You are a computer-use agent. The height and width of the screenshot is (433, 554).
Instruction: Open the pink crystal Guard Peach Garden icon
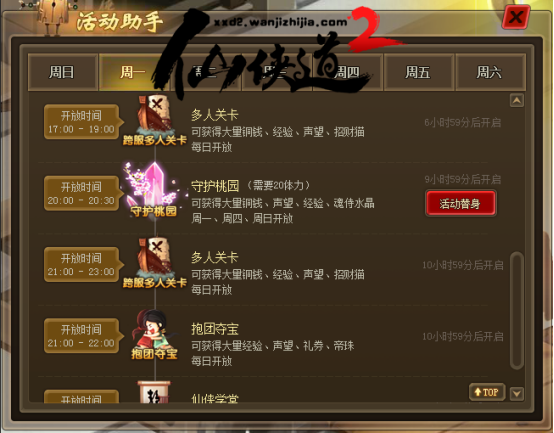pos(154,190)
